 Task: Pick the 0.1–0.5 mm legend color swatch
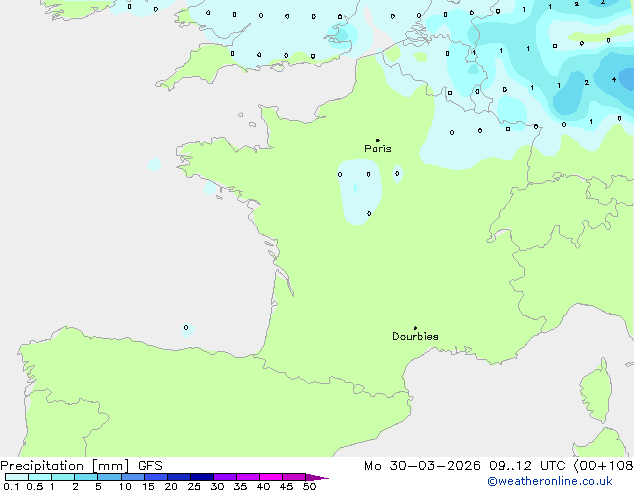point(17,477)
